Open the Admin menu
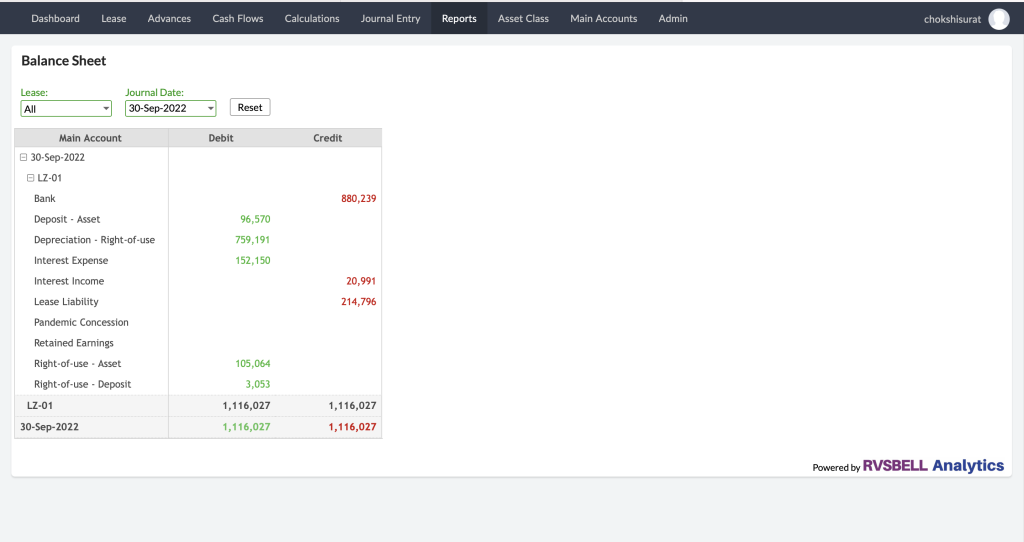The height and width of the screenshot is (542, 1024). tap(673, 19)
